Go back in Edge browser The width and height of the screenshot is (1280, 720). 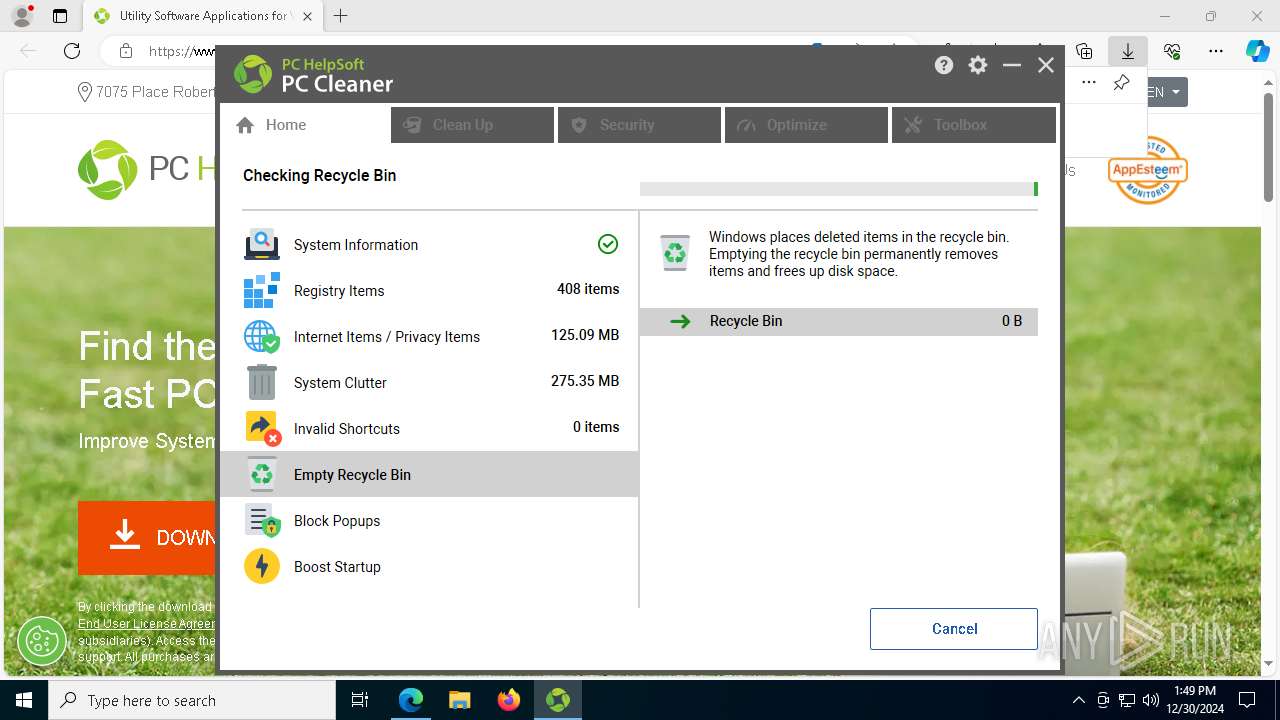(28, 51)
